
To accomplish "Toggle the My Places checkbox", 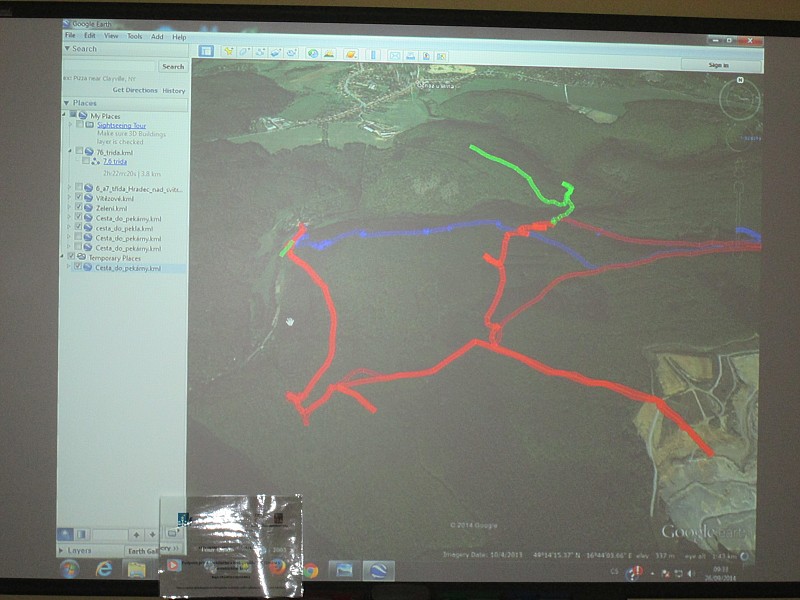I will pyautogui.click(x=73, y=114).
